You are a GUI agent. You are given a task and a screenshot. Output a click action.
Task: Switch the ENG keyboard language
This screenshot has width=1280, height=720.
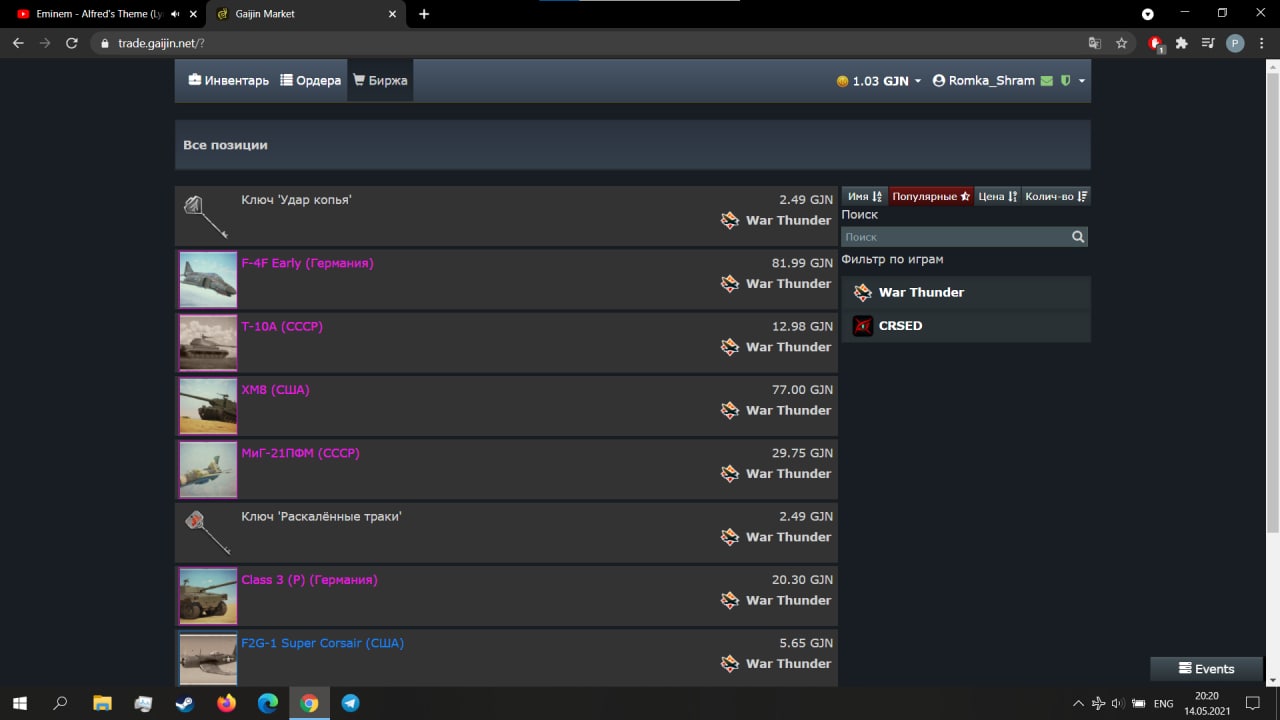click(1163, 704)
